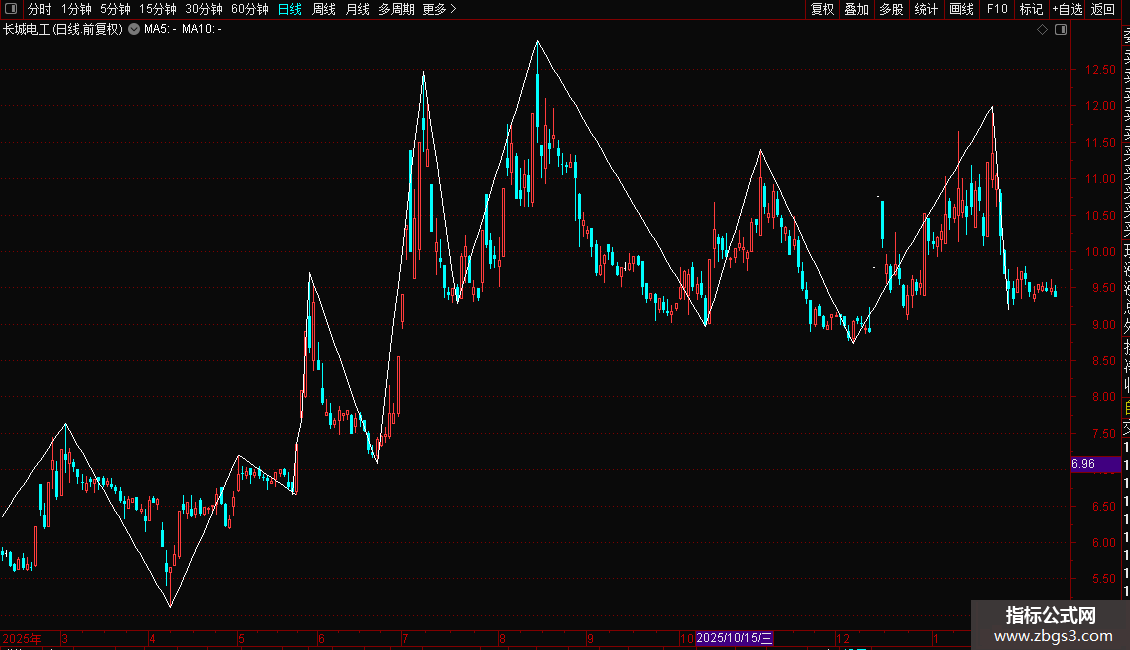The height and width of the screenshot is (650, 1130).
Task: Click the 12.00 price axis label
Action: [x=1100, y=106]
